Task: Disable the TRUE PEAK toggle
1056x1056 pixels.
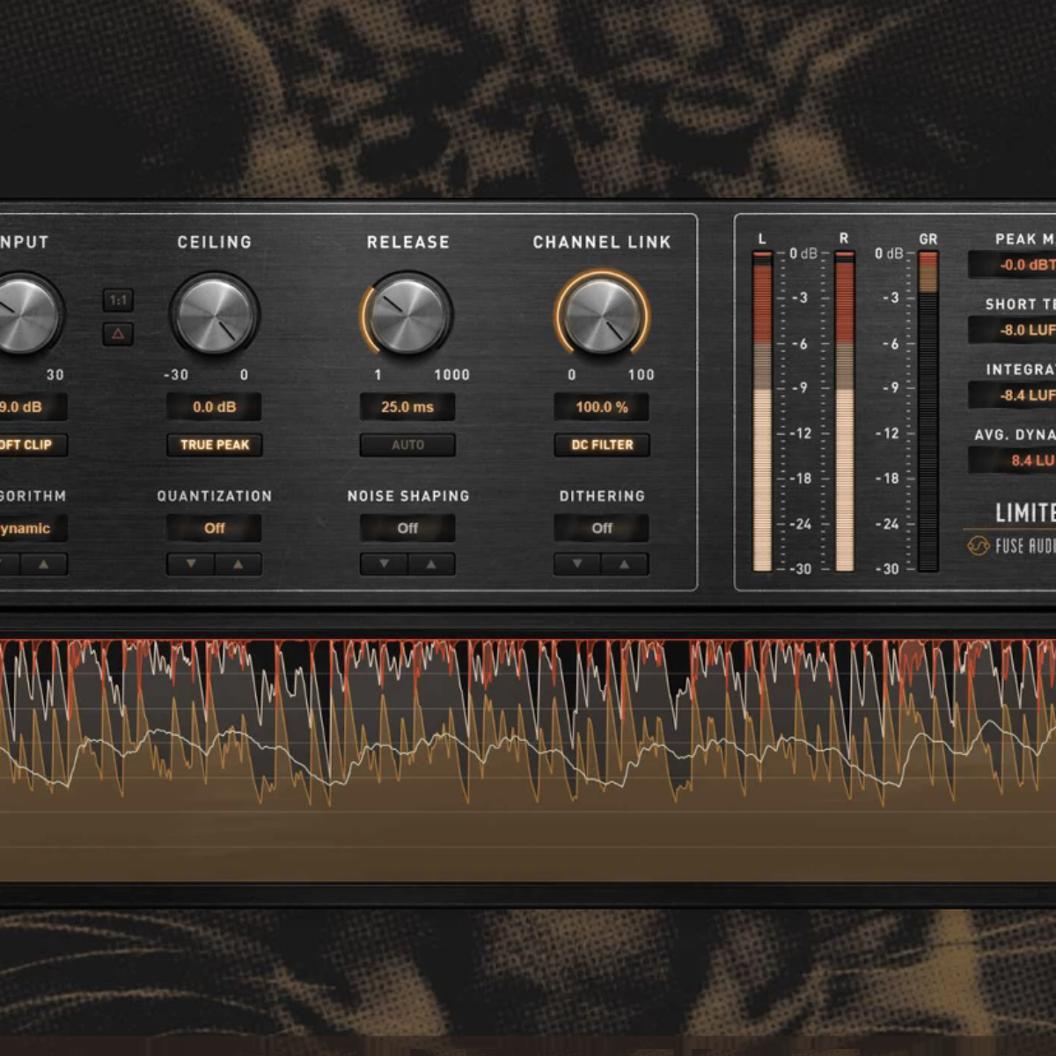Action: coord(214,444)
